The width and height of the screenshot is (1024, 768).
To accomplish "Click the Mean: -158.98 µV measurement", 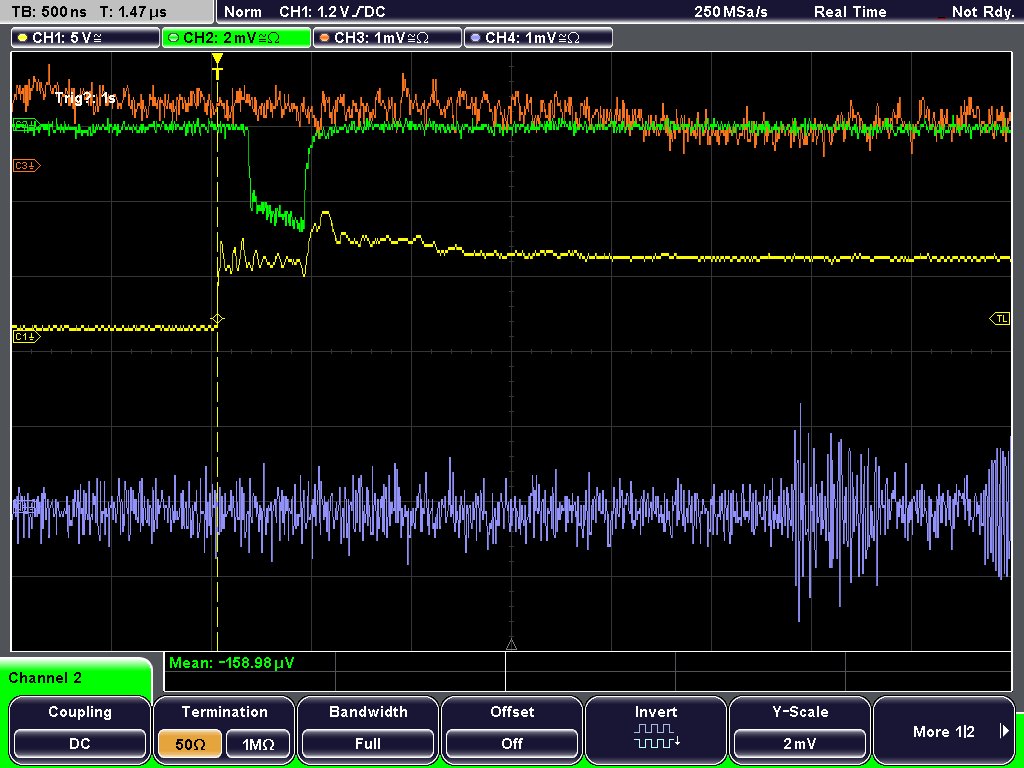I will pyautogui.click(x=232, y=663).
